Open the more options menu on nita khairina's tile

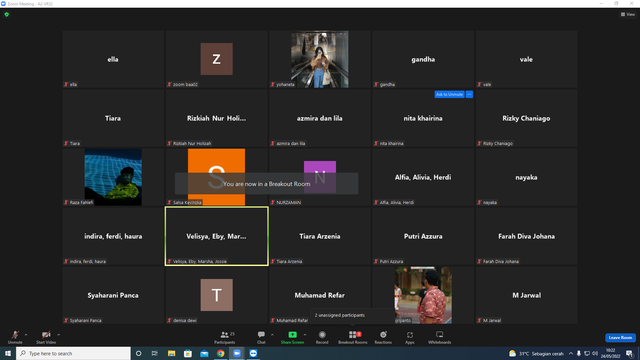pyautogui.click(x=469, y=94)
